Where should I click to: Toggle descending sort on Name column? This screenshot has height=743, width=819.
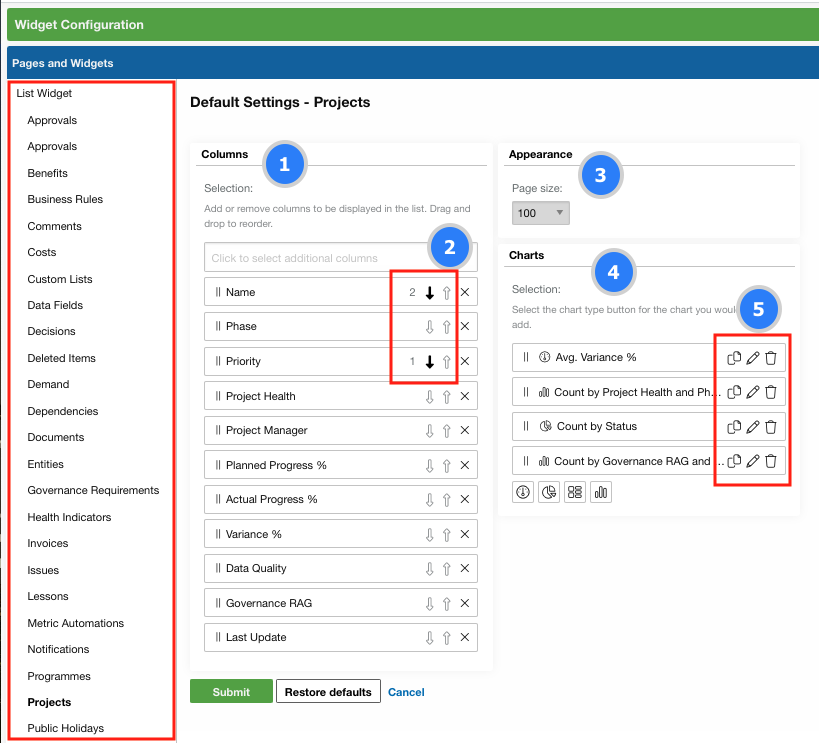(430, 293)
